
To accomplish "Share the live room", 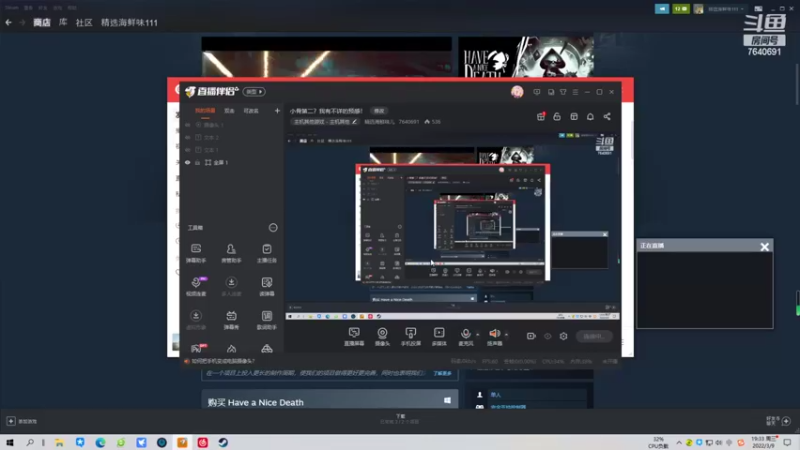I will click(607, 116).
